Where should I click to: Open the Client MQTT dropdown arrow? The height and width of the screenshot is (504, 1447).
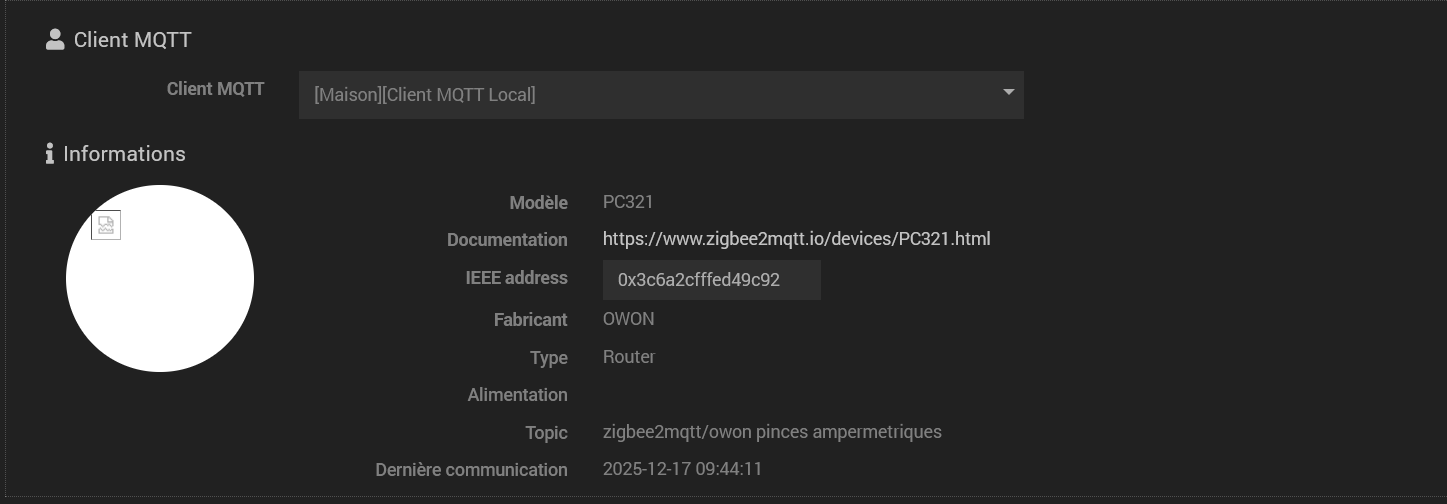1008,93
